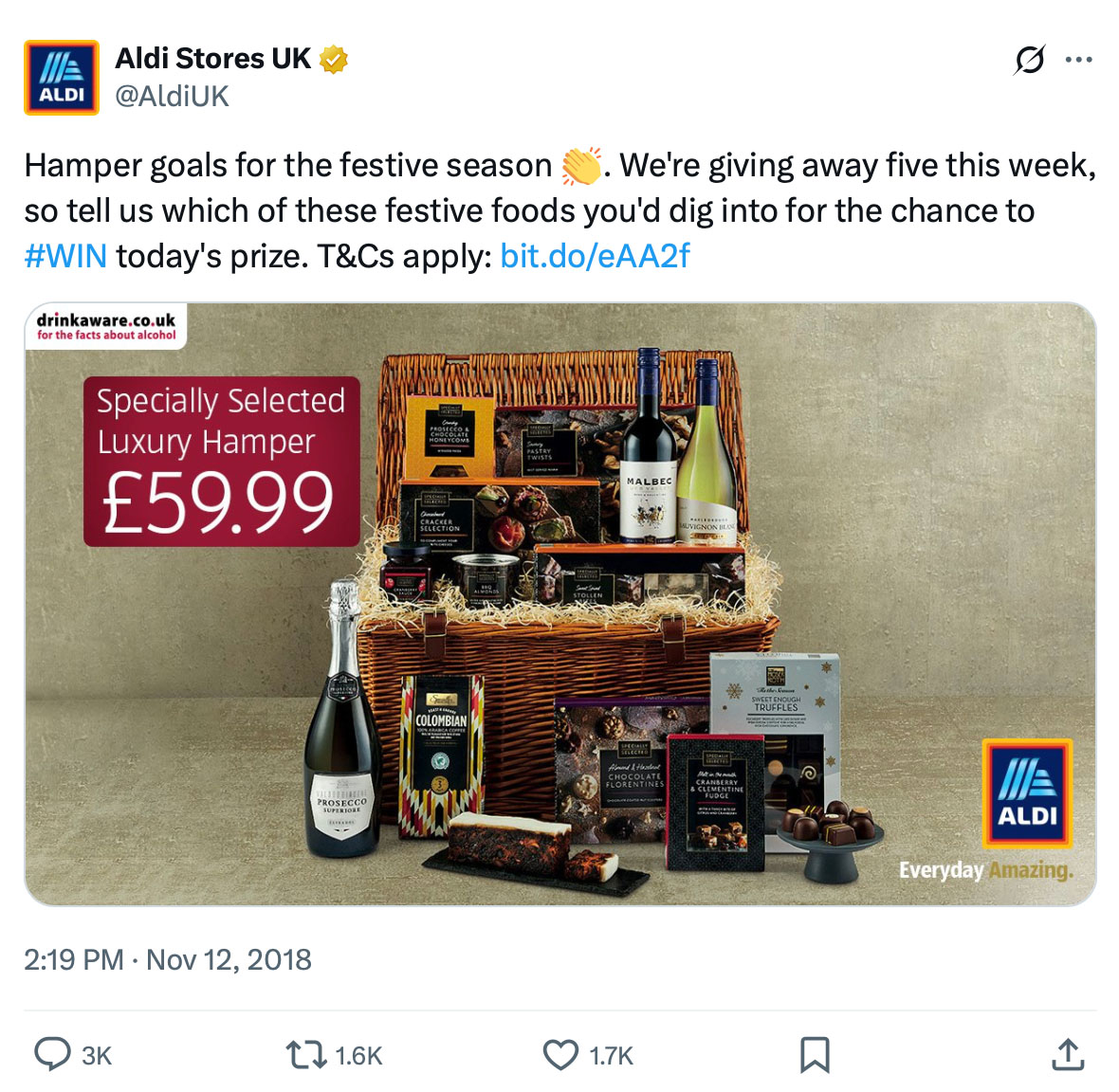Click the drinkaware.co.uk logo in the image
Screen dimensions: 1119x1092
pyautogui.click(x=104, y=324)
